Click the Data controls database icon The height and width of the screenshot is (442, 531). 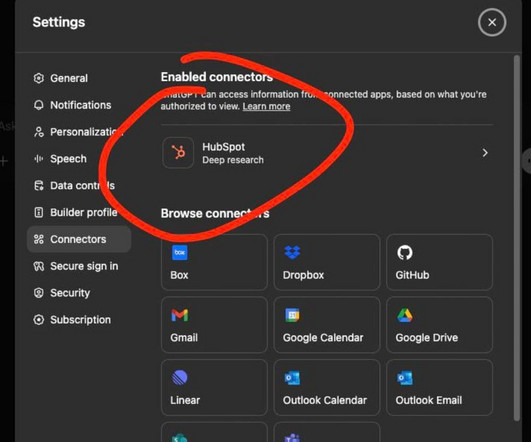coord(39,186)
